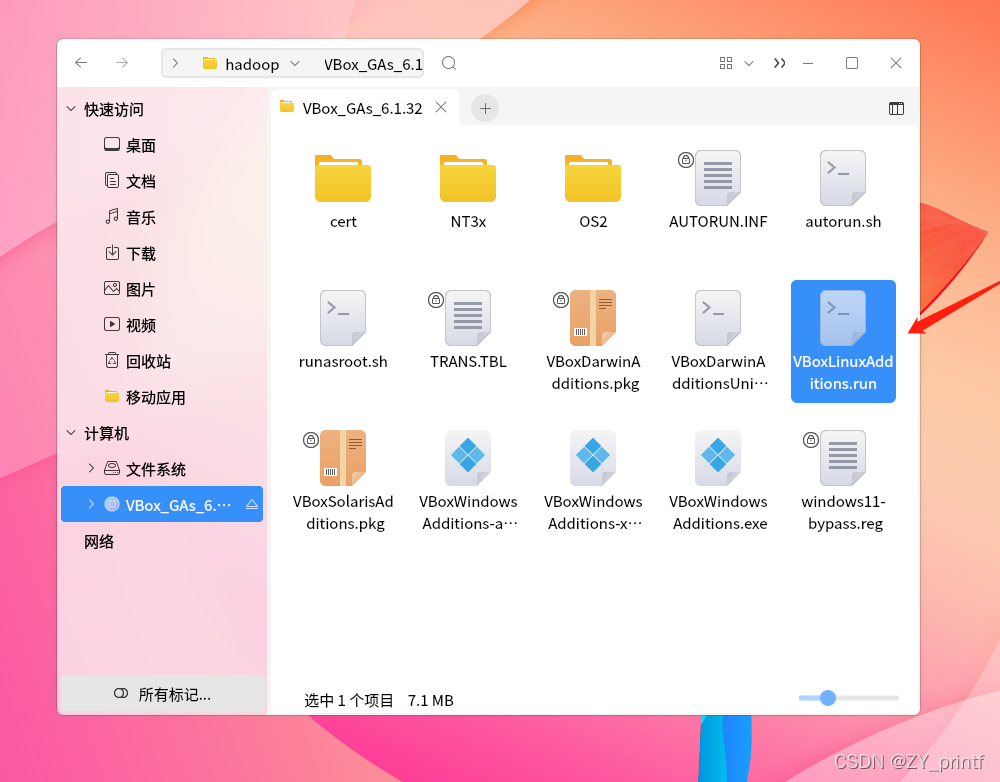Select the autorun.sh script icon
The image size is (1000, 782).
pyautogui.click(x=842, y=178)
